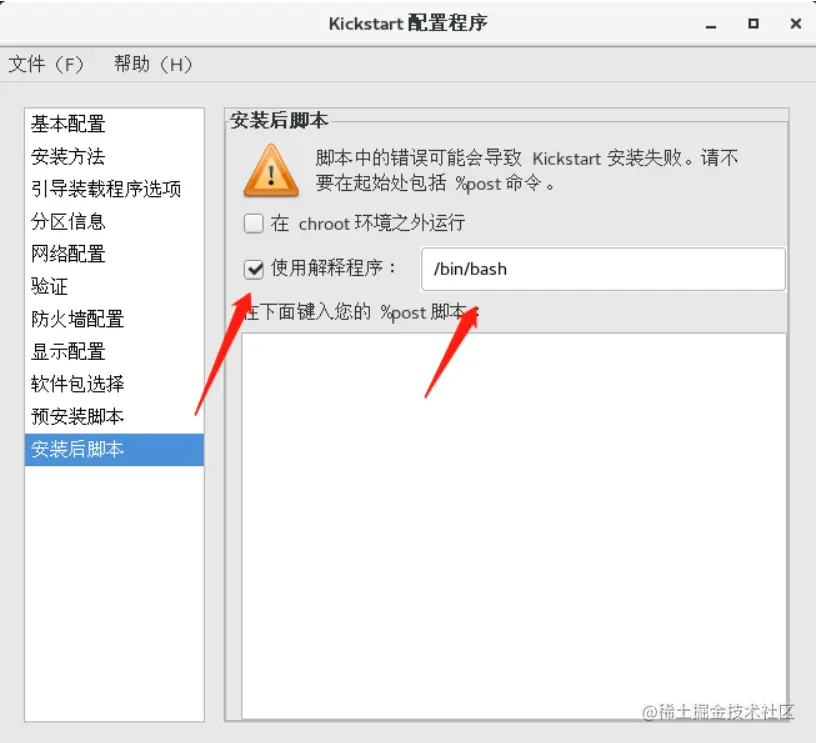Screen dimensions: 816x743
Task: Go to 软件包选择 section
Action: pos(114,384)
